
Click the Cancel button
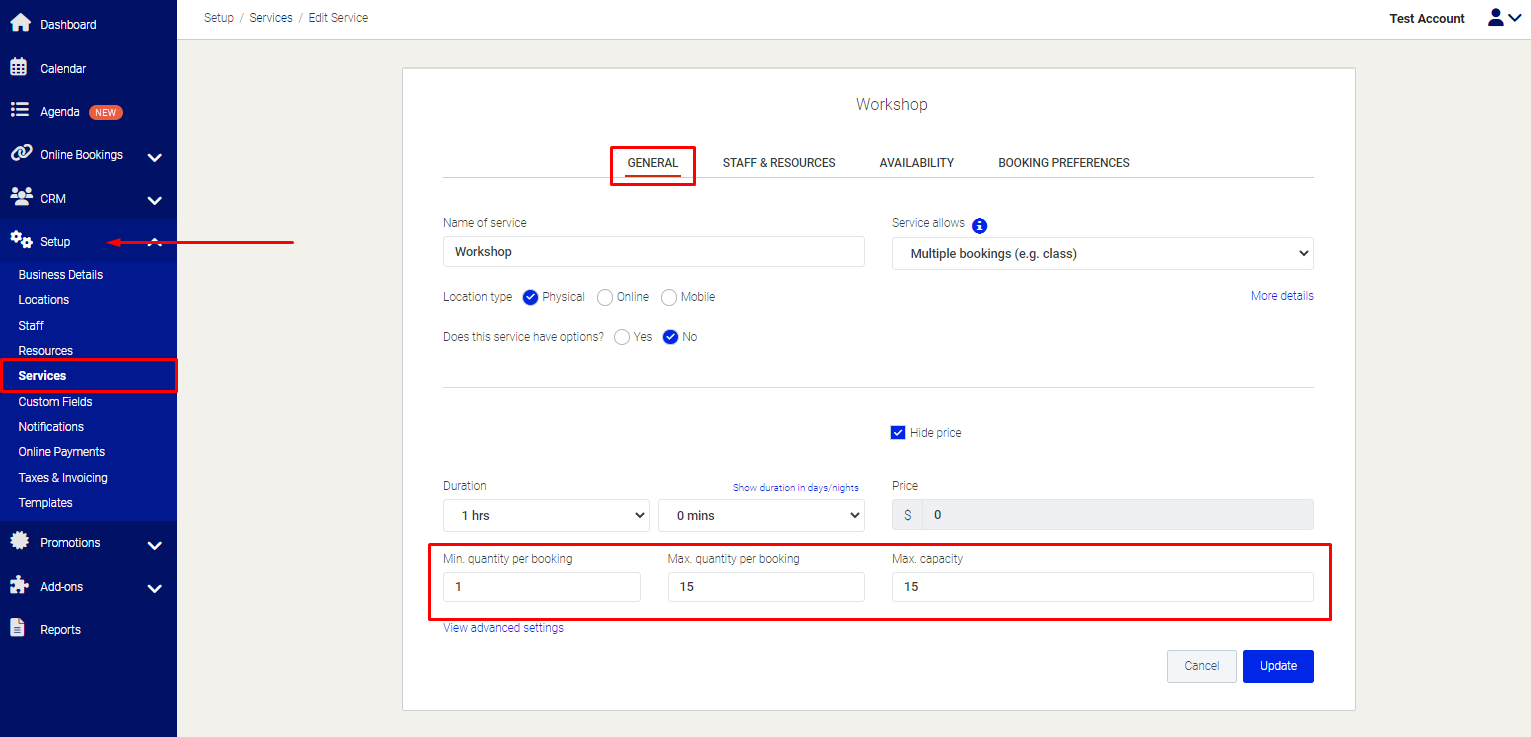click(x=1202, y=666)
